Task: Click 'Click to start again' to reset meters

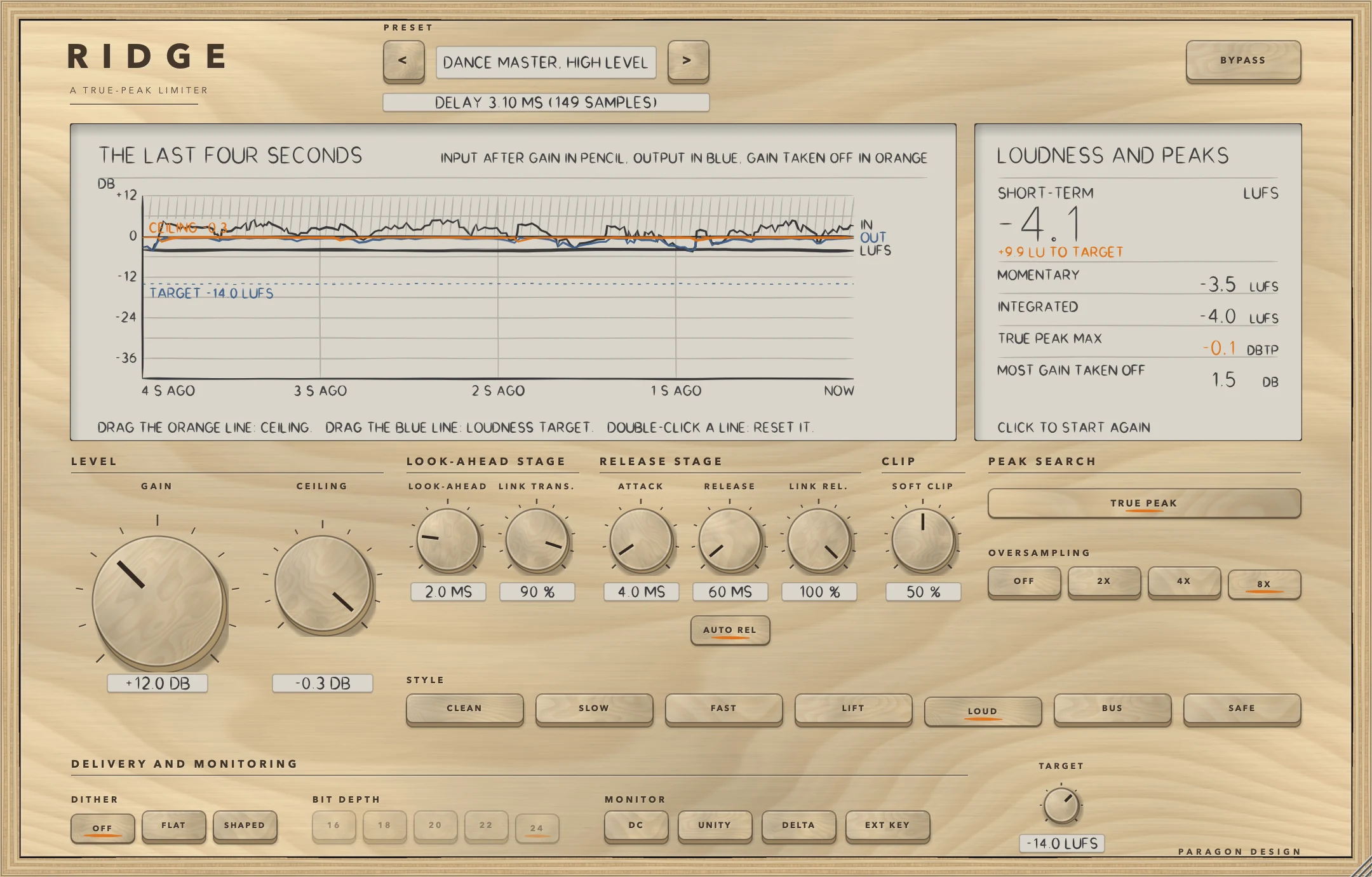Action: tap(1073, 427)
